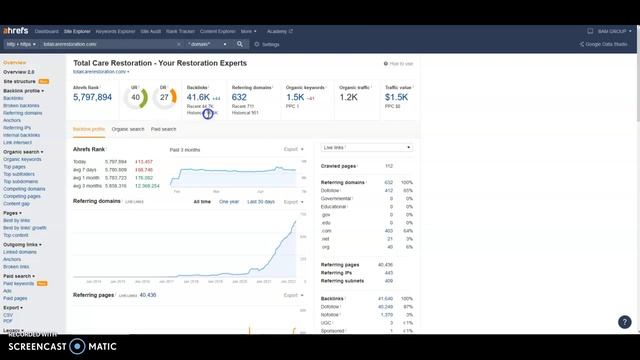Image resolution: width=640 pixels, height=360 pixels.
Task: Open Dashboard in top navigation
Action: [47, 31]
